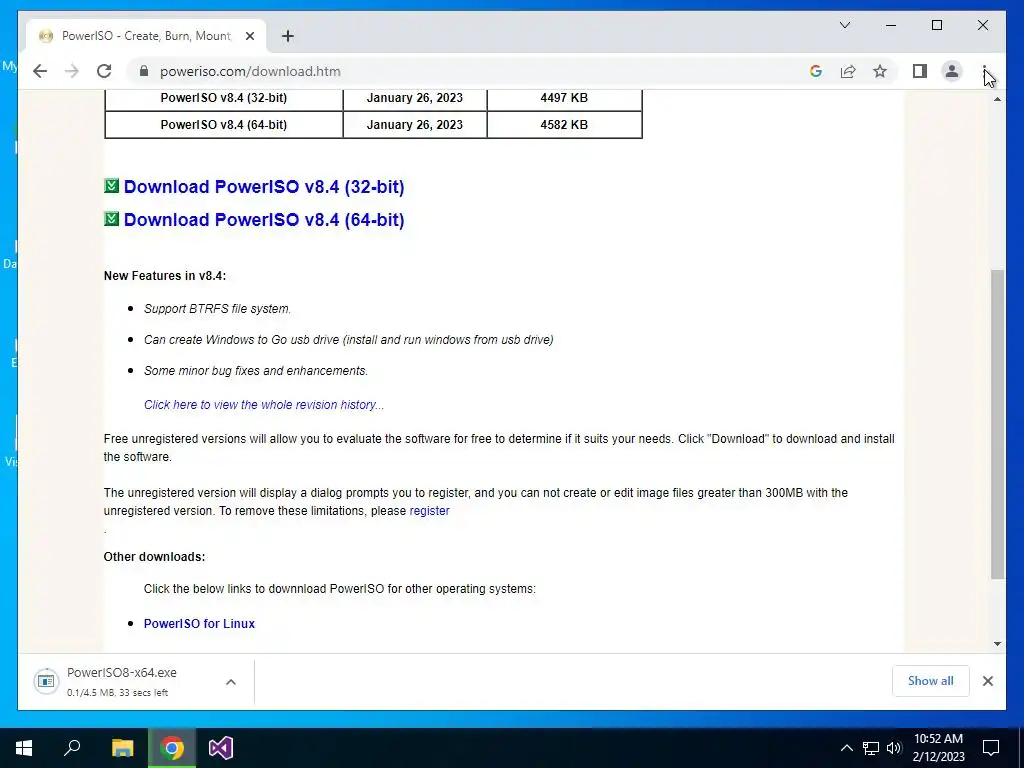
Task: Click 'Support BTRFS file system.' text
Action: click(217, 309)
